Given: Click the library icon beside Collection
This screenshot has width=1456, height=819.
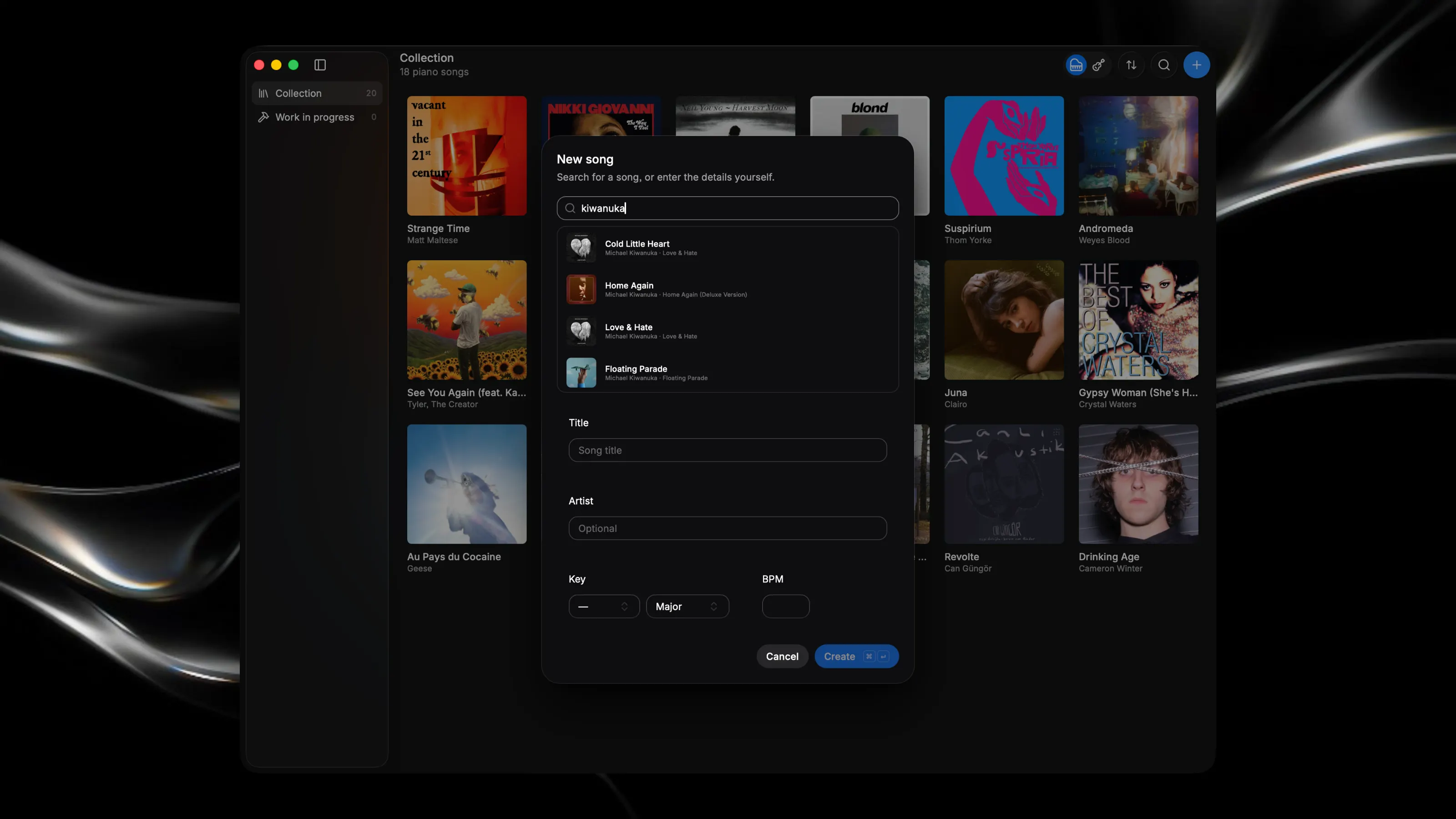Looking at the screenshot, I should pos(263,93).
